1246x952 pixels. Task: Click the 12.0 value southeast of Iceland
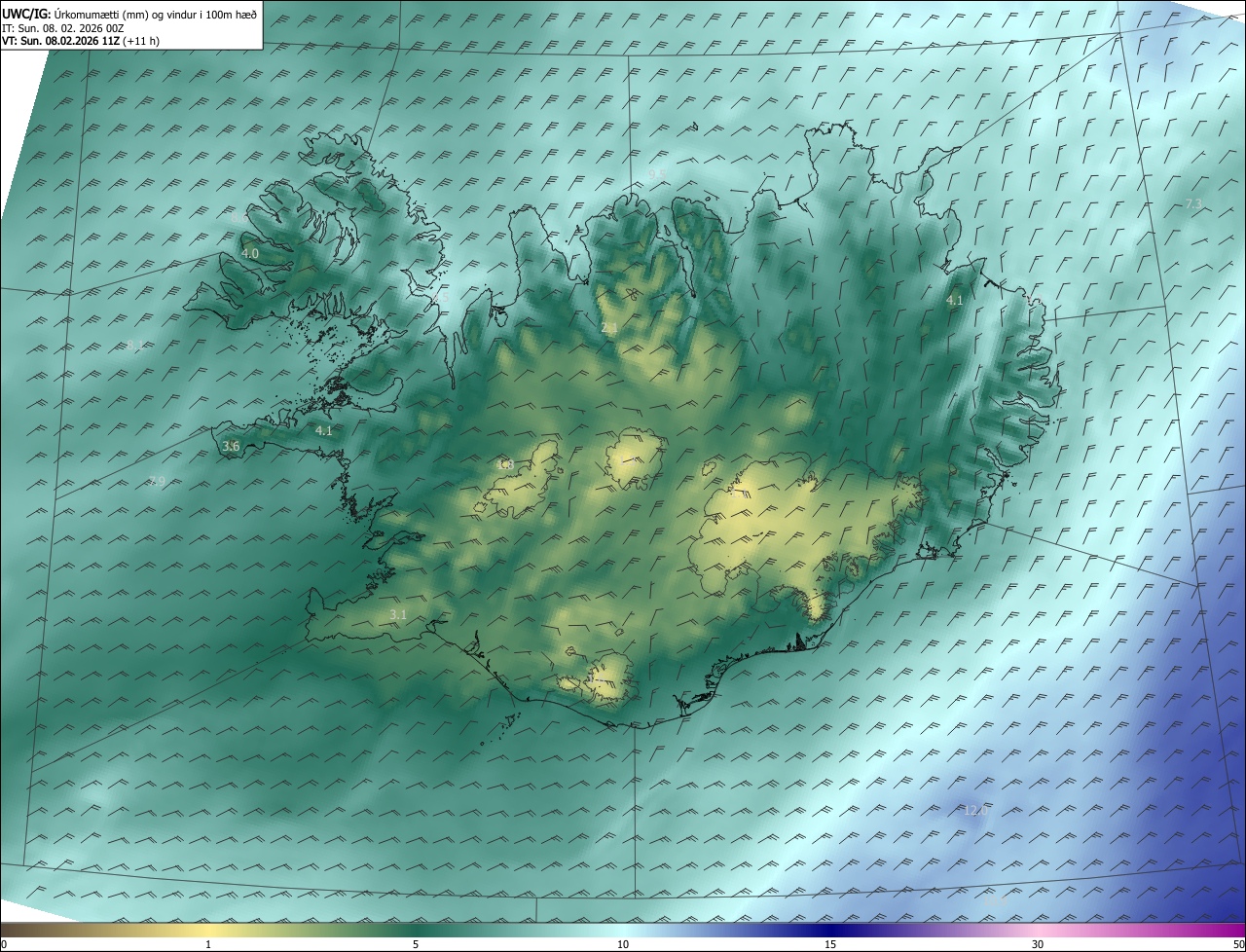click(975, 810)
